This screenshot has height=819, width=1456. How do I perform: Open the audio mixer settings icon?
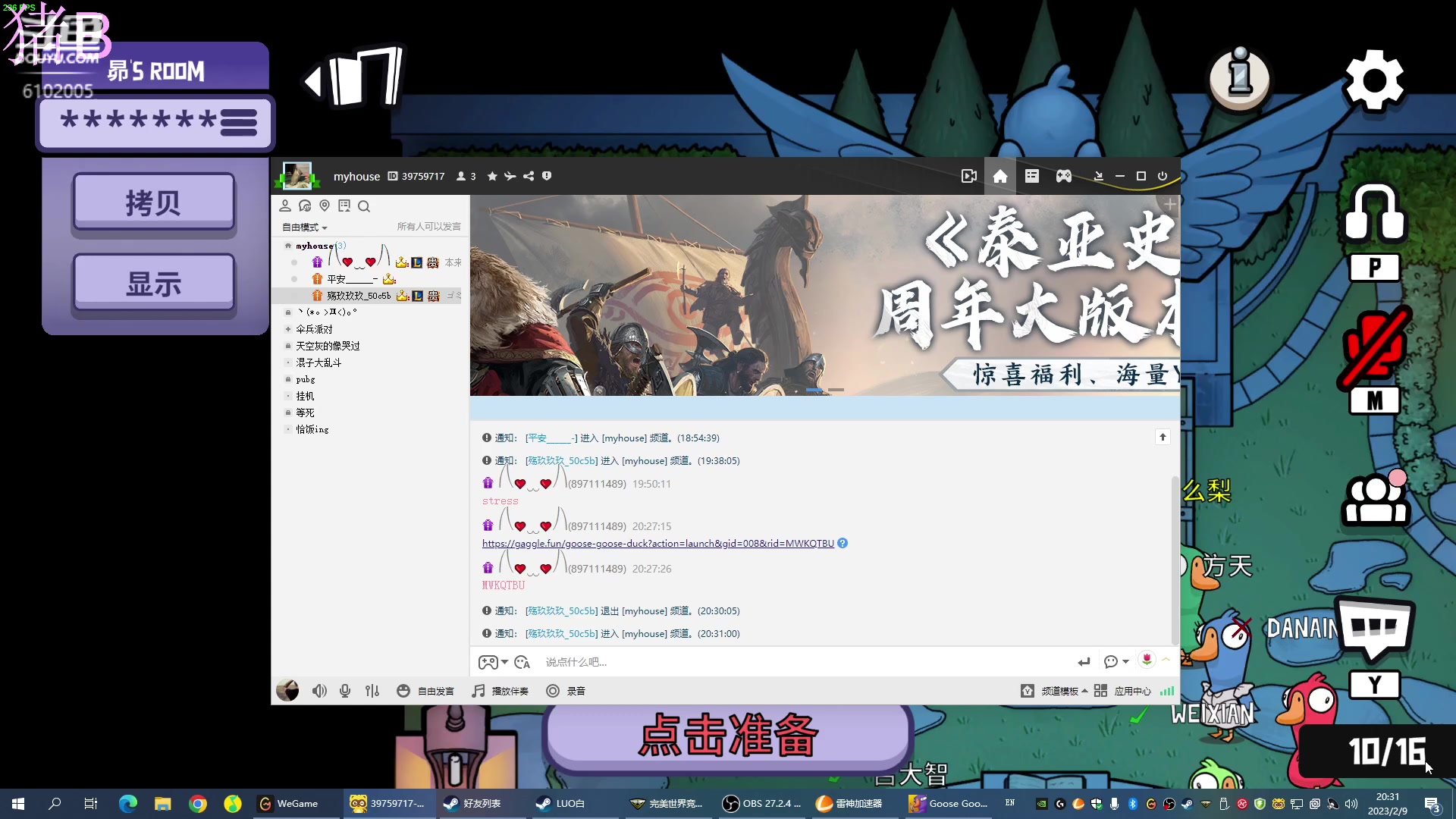click(x=372, y=691)
